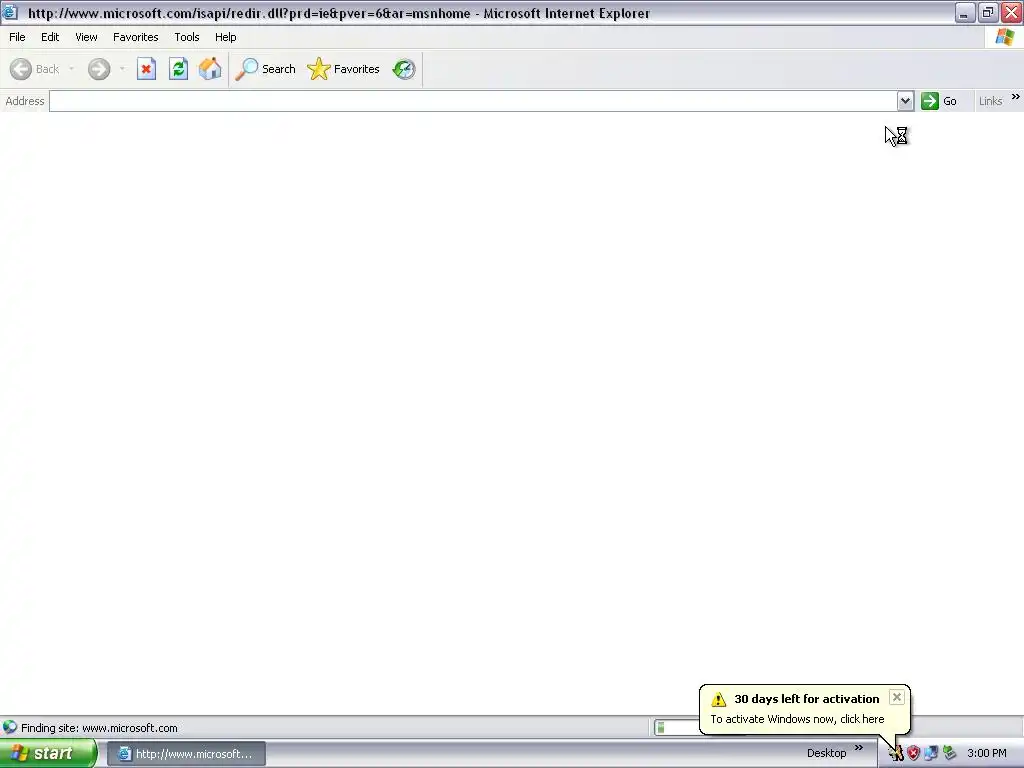The width and height of the screenshot is (1024, 768).
Task: Open the Edit menu
Action: coord(50,37)
